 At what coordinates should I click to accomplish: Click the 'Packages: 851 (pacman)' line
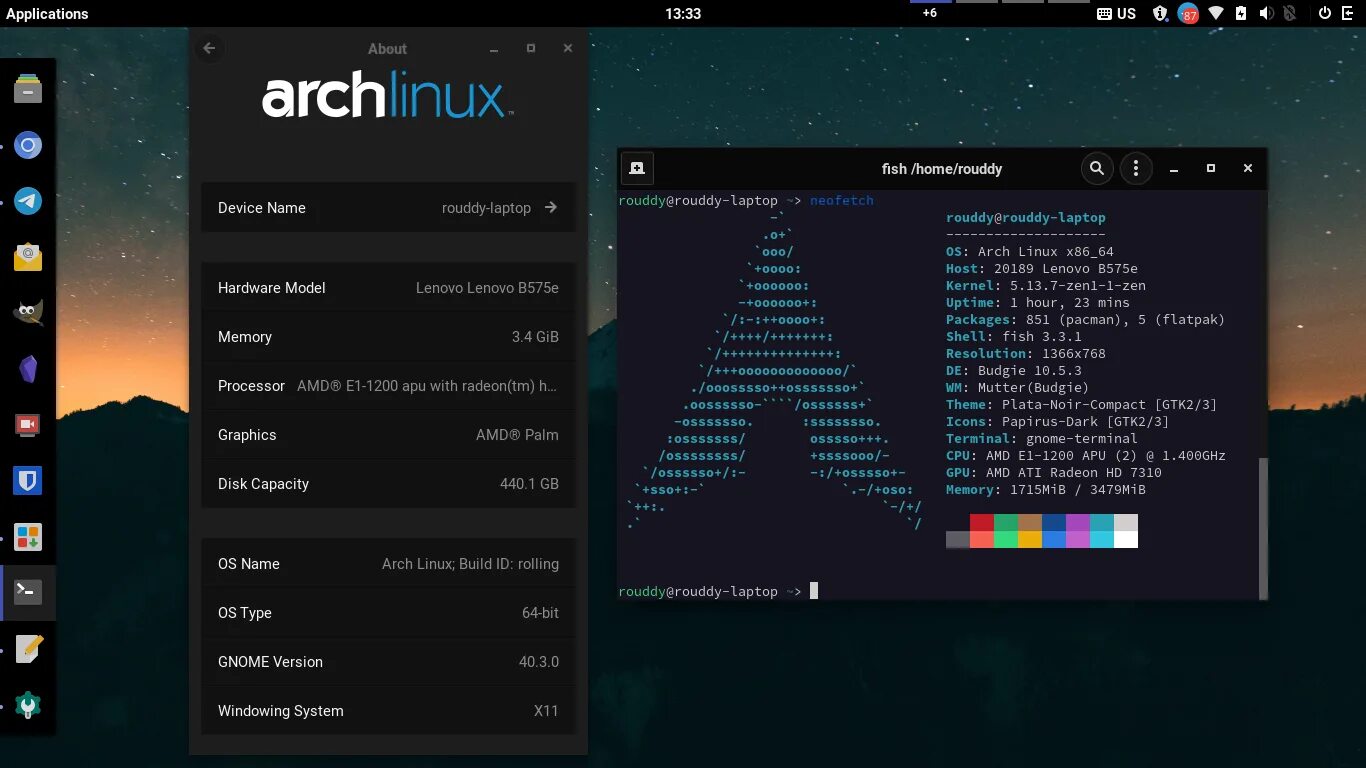click(x=1085, y=319)
